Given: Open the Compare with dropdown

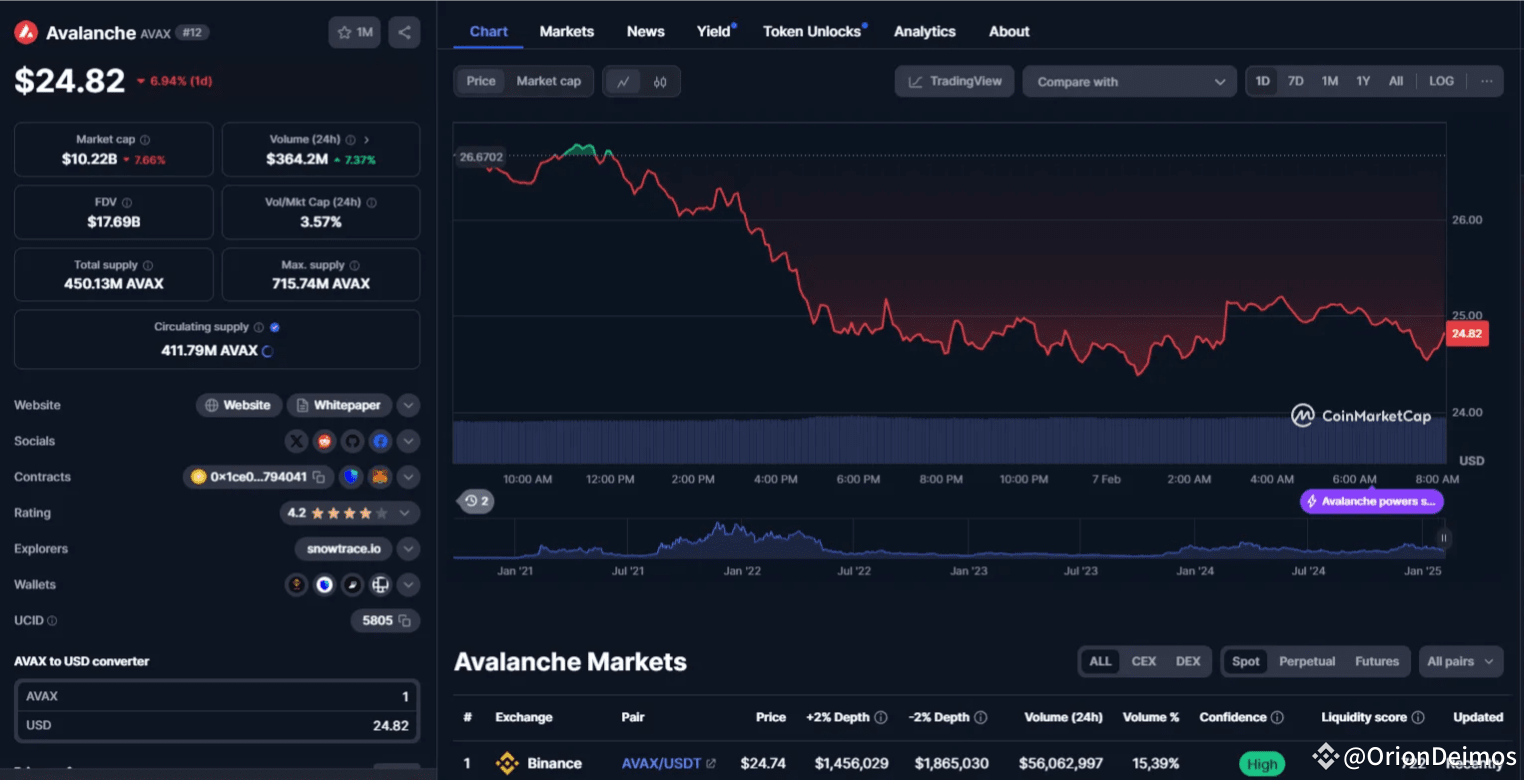Looking at the screenshot, I should 1129,81.
